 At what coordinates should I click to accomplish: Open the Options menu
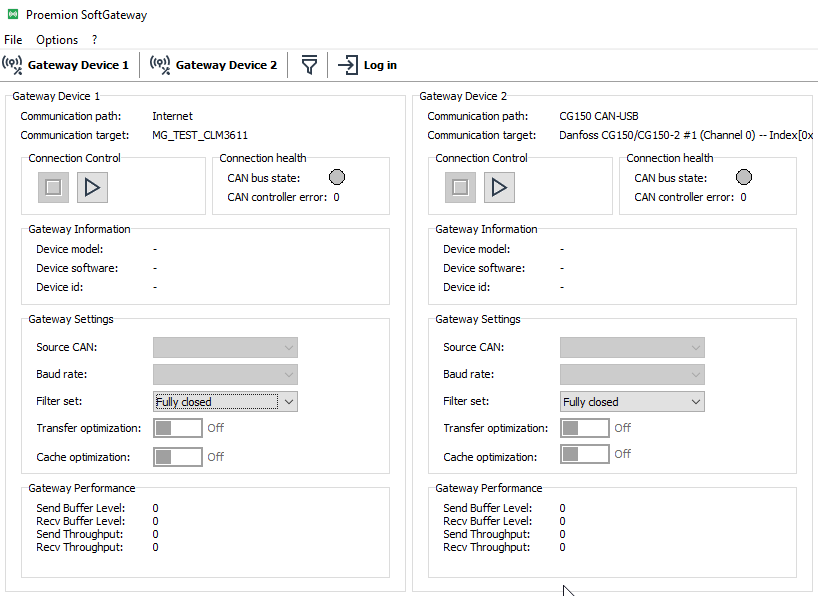click(57, 39)
